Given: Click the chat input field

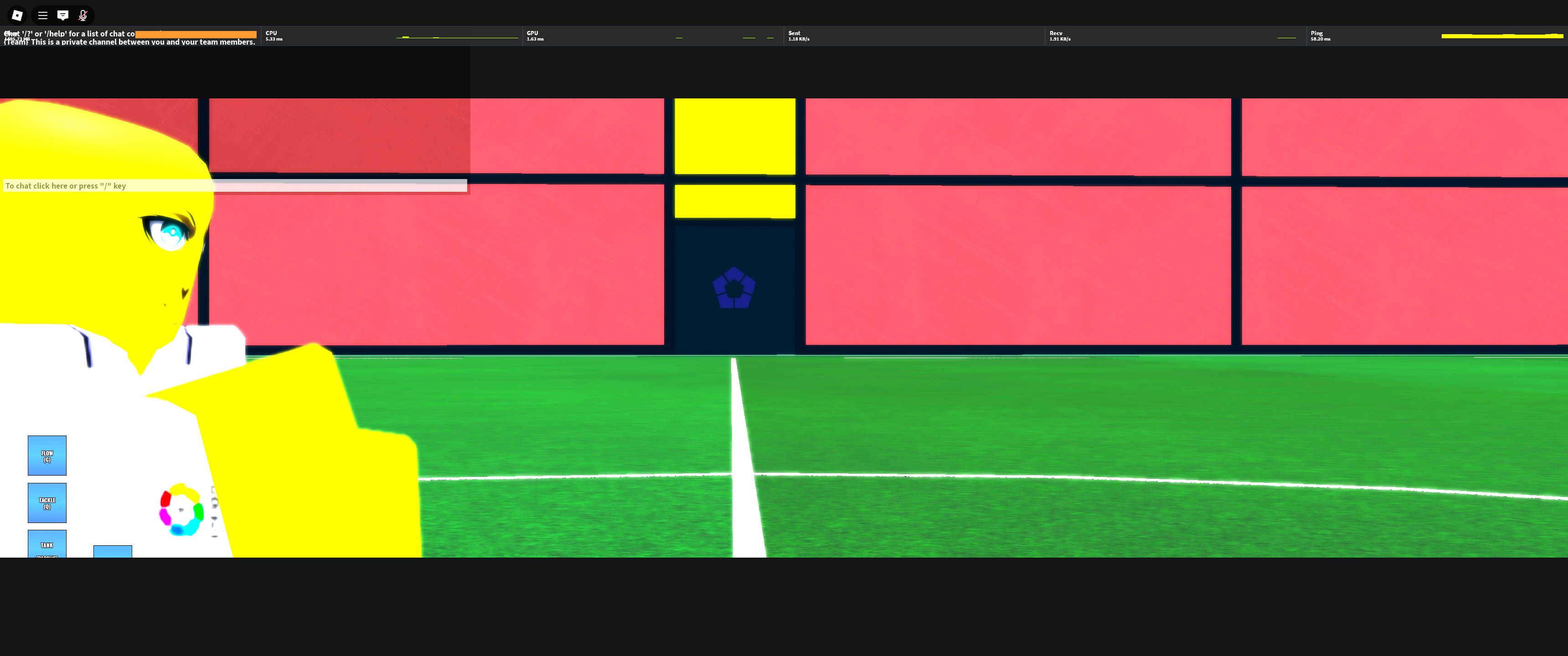Looking at the screenshot, I should tap(235, 185).
